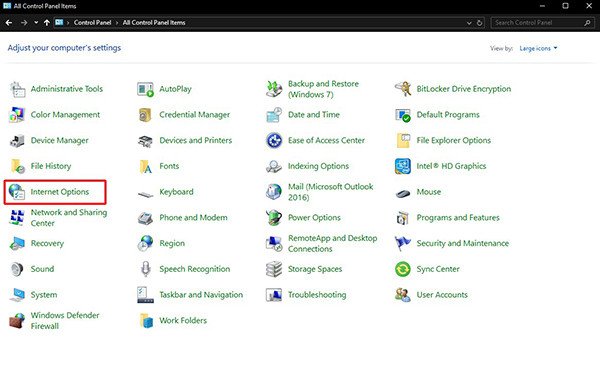Click the 'Sync Center' text label
This screenshot has width=600, height=368.
click(438, 269)
